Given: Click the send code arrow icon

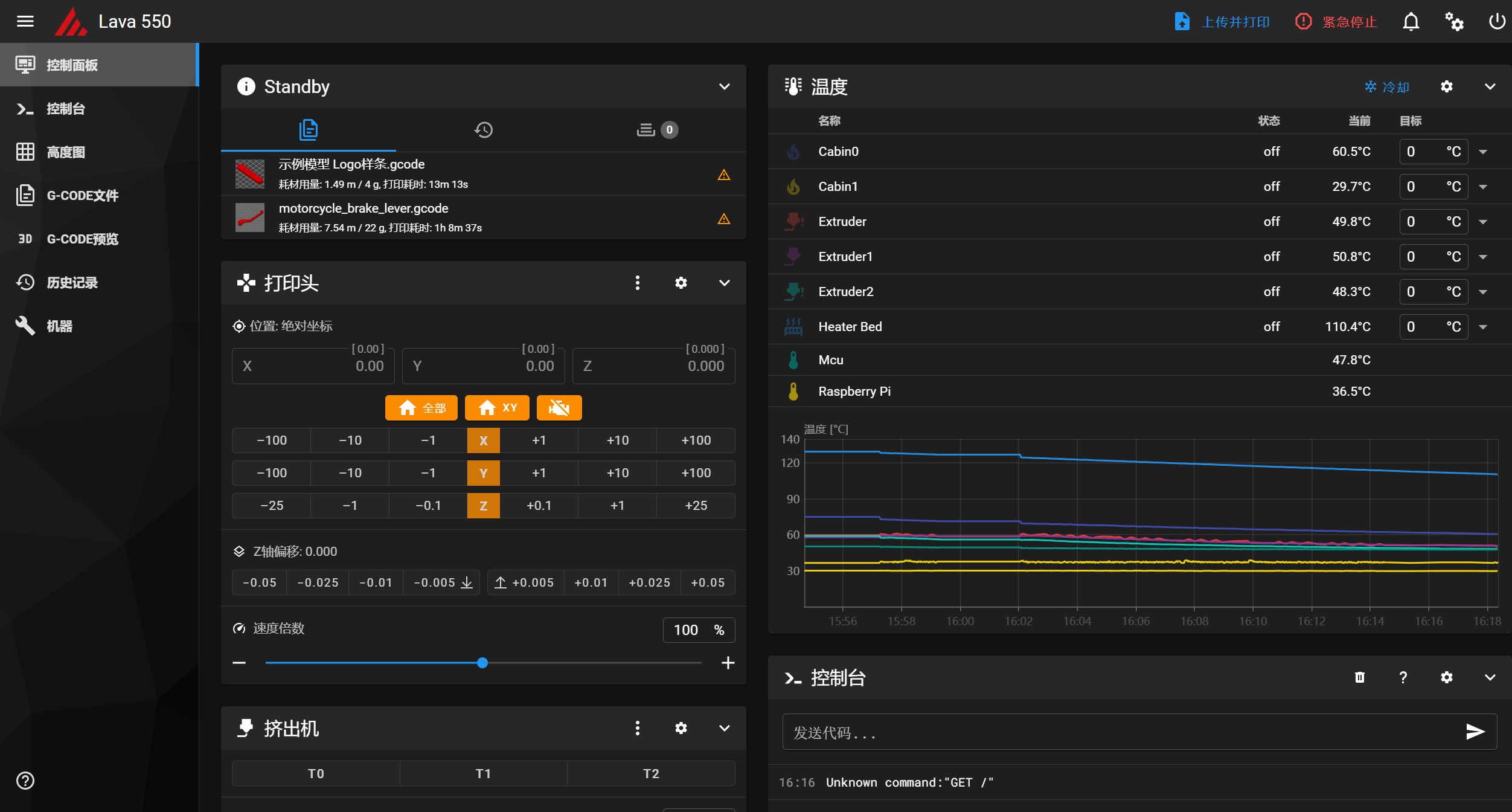Looking at the screenshot, I should (x=1475, y=732).
